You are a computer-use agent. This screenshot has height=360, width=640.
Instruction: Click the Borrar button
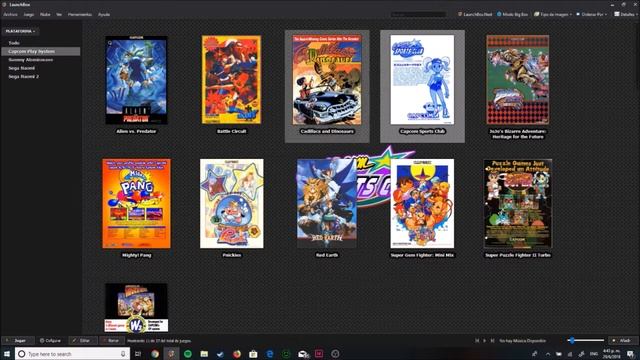click(111, 340)
